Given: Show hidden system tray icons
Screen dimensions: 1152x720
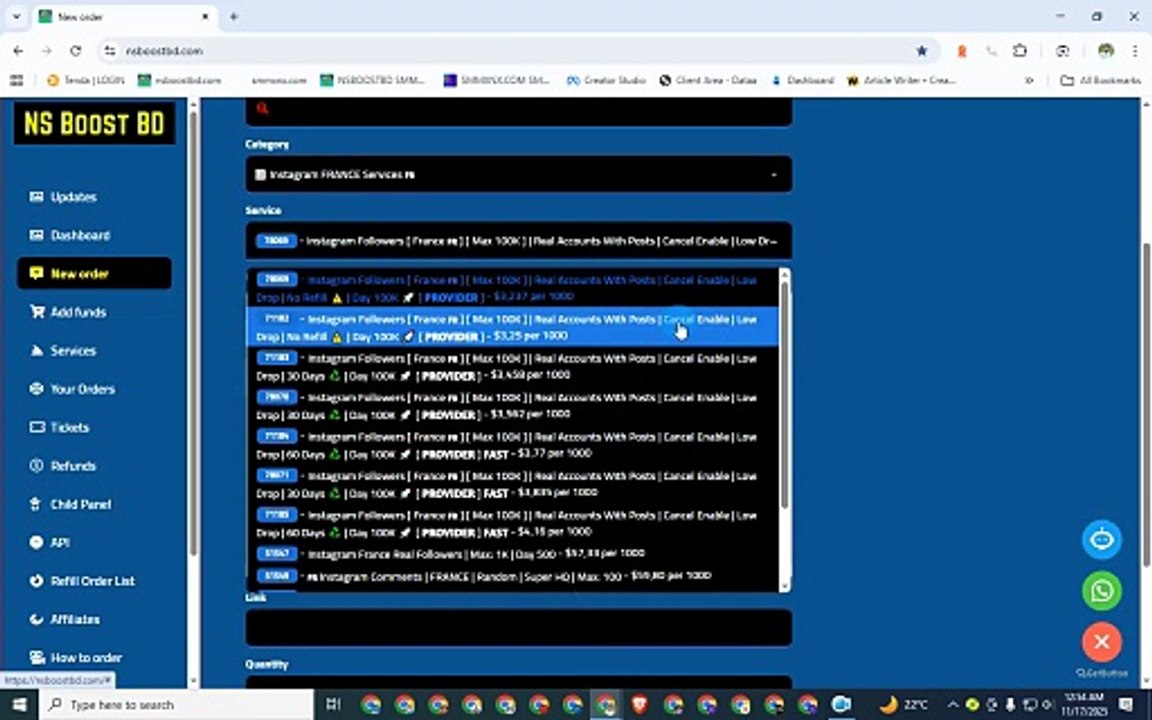Looking at the screenshot, I should point(953,705).
